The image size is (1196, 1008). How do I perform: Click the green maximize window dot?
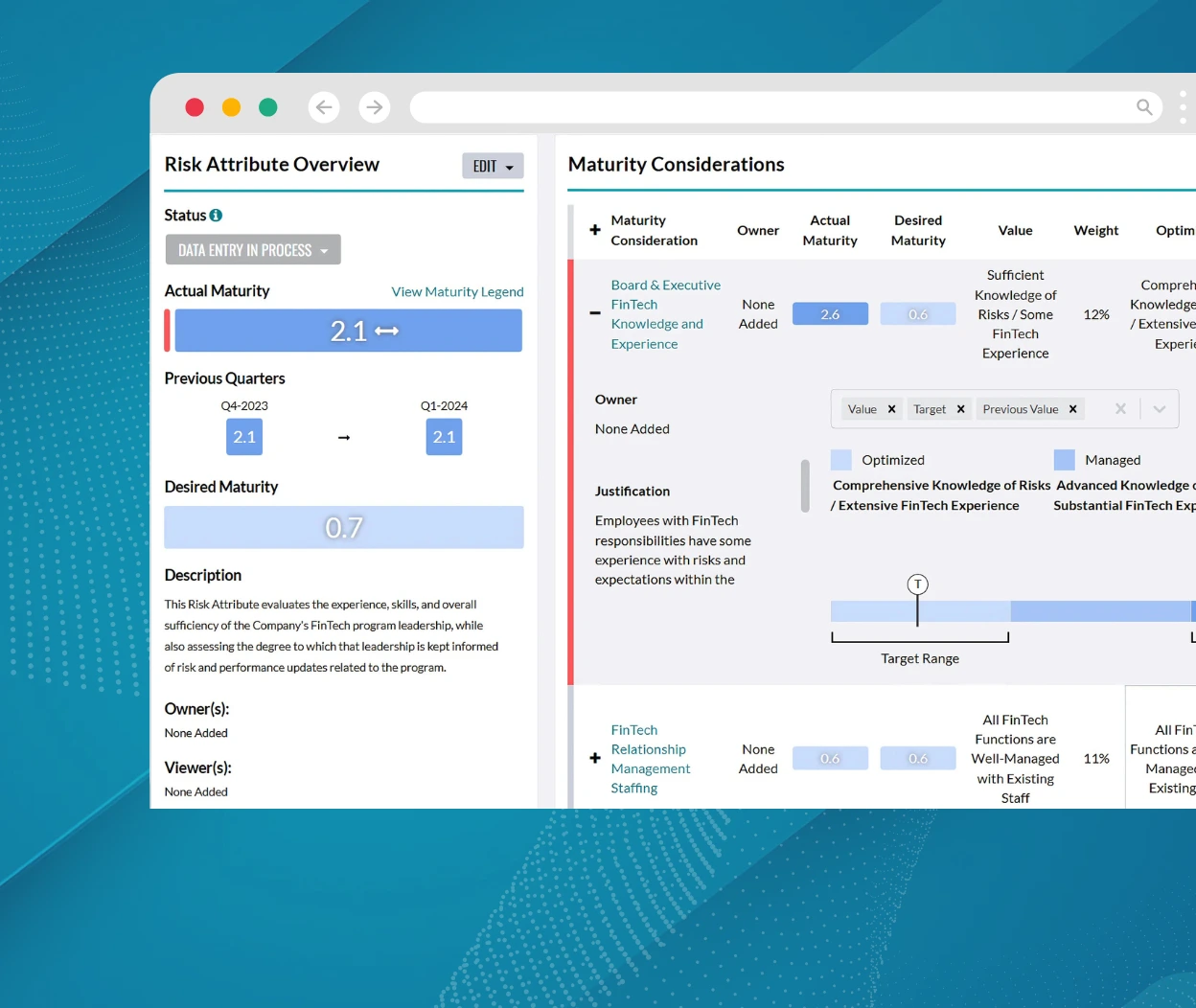(x=268, y=107)
